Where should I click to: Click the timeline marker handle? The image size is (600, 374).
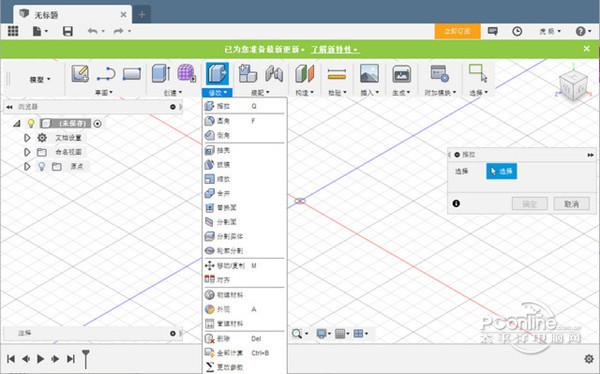[86, 359]
